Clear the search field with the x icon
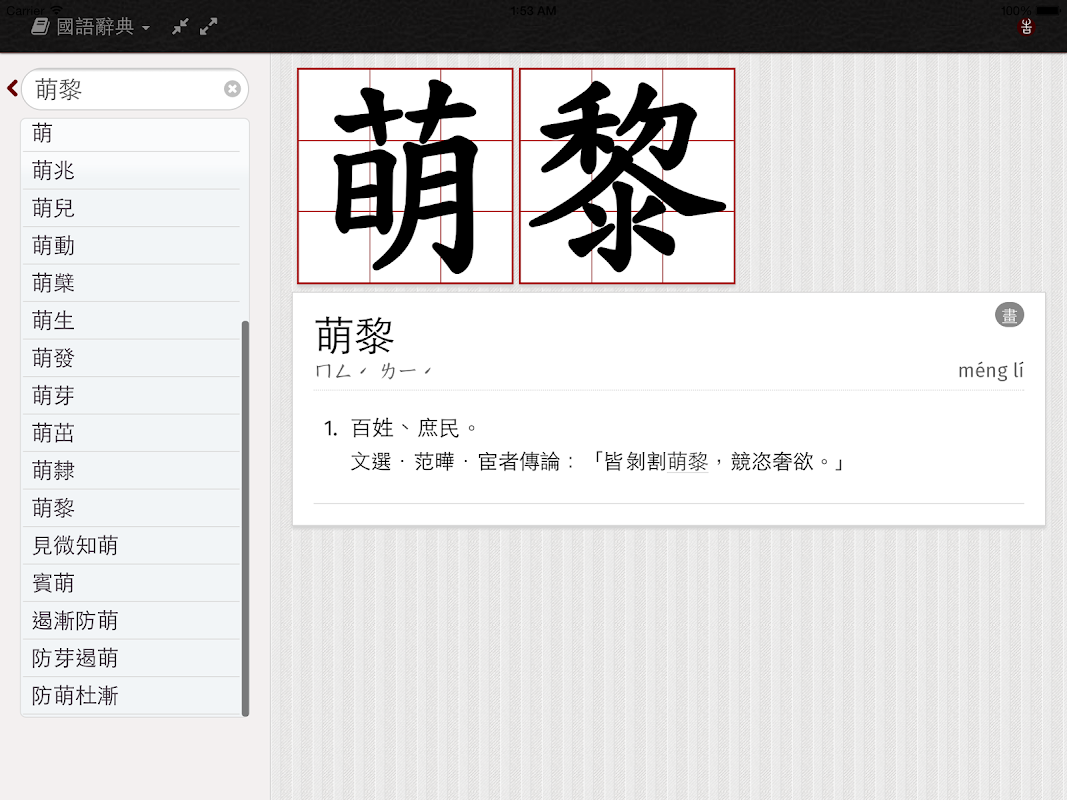The width and height of the screenshot is (1067, 800). coord(231,89)
